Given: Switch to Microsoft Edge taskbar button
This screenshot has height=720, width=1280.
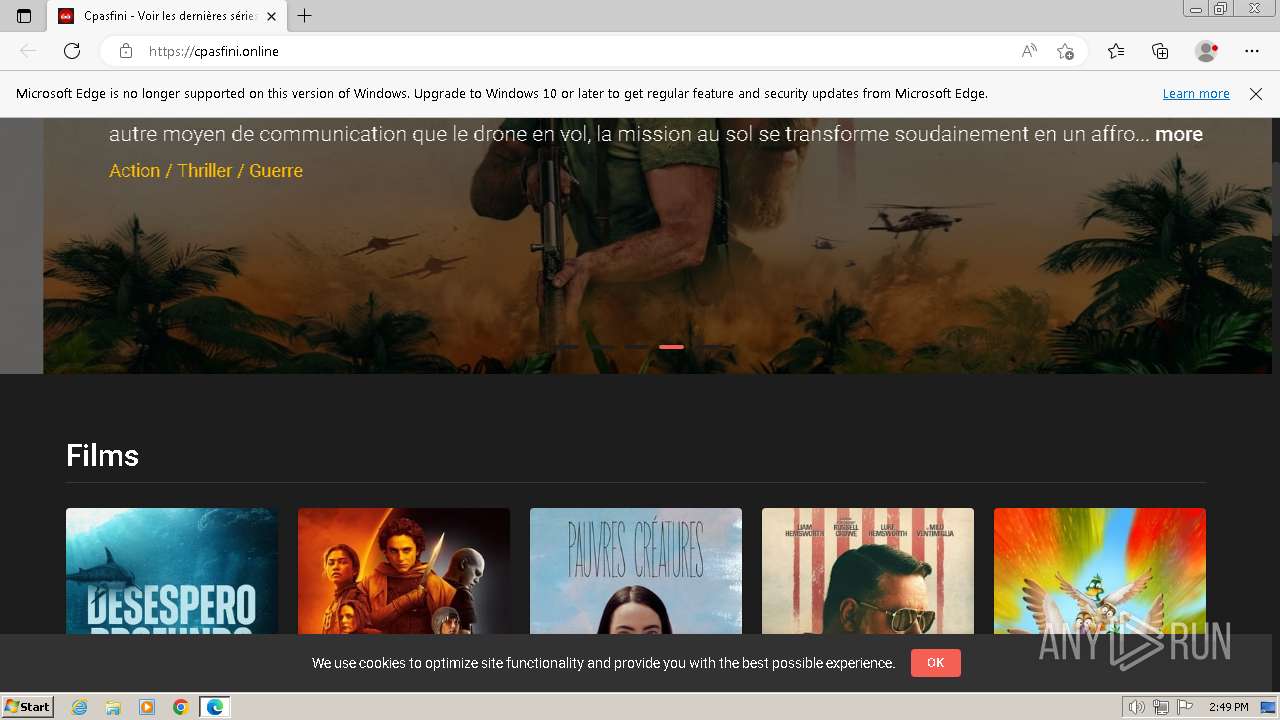Looking at the screenshot, I should pyautogui.click(x=215, y=707).
